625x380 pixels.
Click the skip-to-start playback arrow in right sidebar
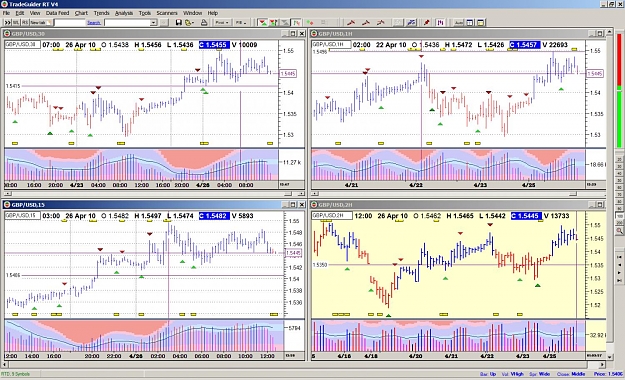(x=619, y=257)
